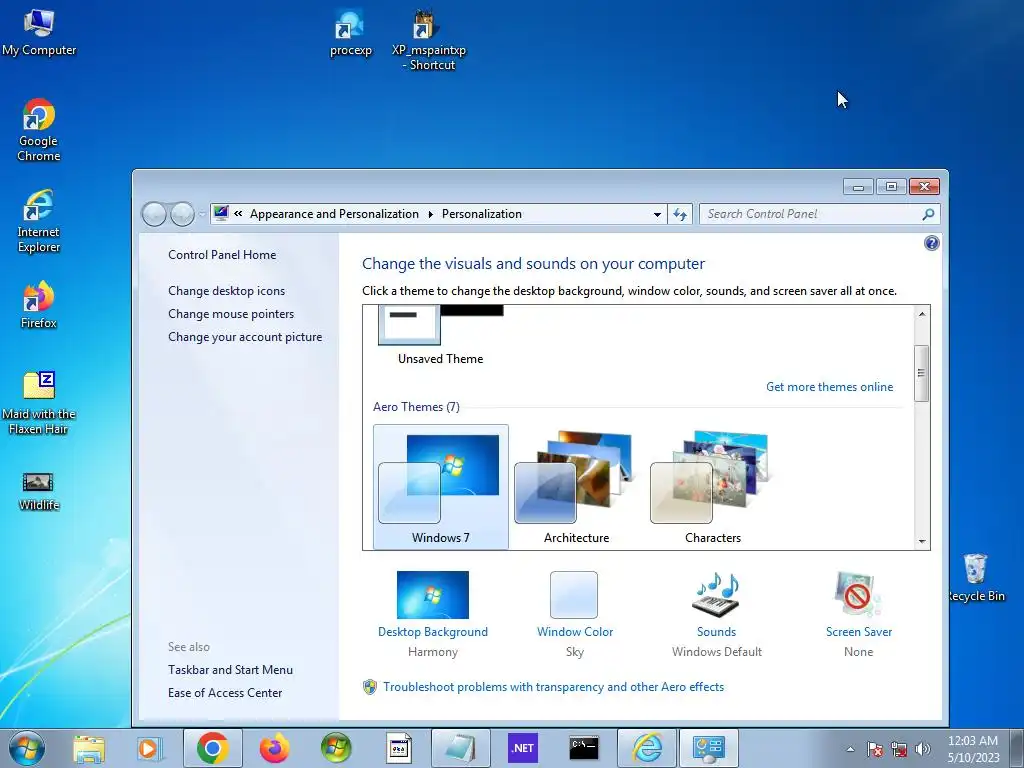Viewport: 1024px width, 768px height.
Task: Open Screen Saver settings icon
Action: (x=858, y=595)
